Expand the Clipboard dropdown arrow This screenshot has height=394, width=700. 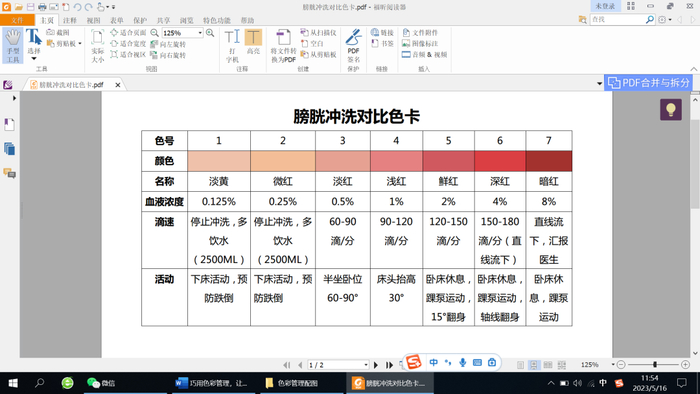point(80,44)
